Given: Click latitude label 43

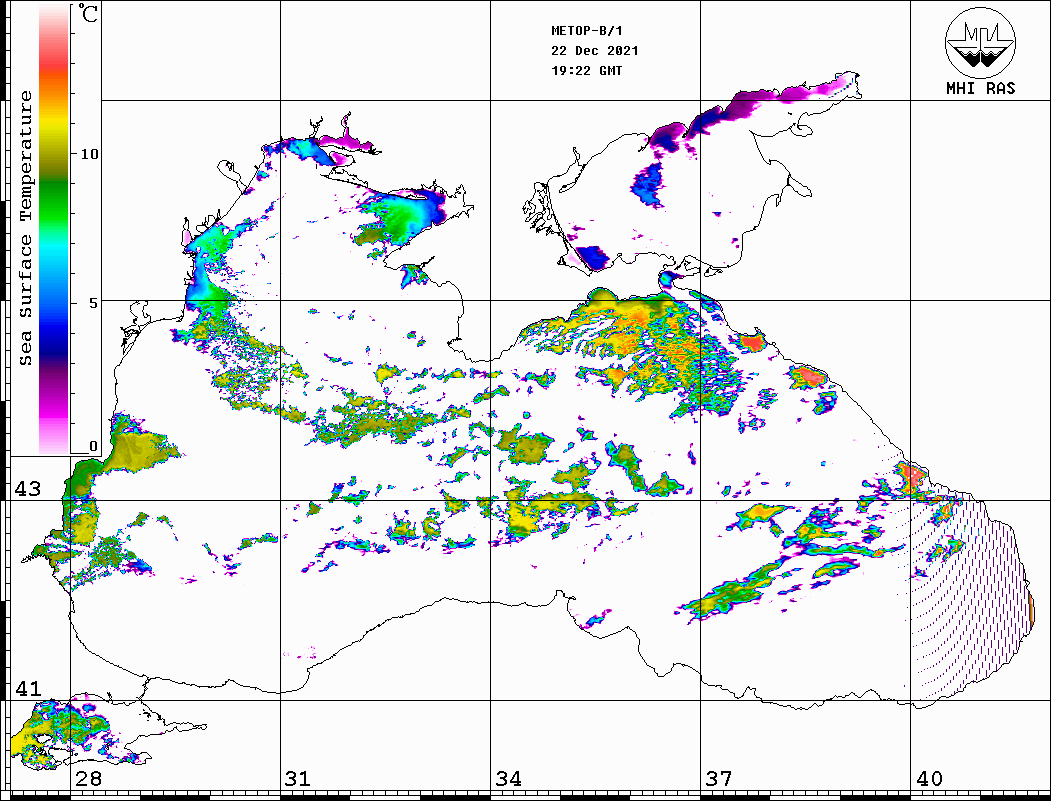Looking at the screenshot, I should 27,489.
